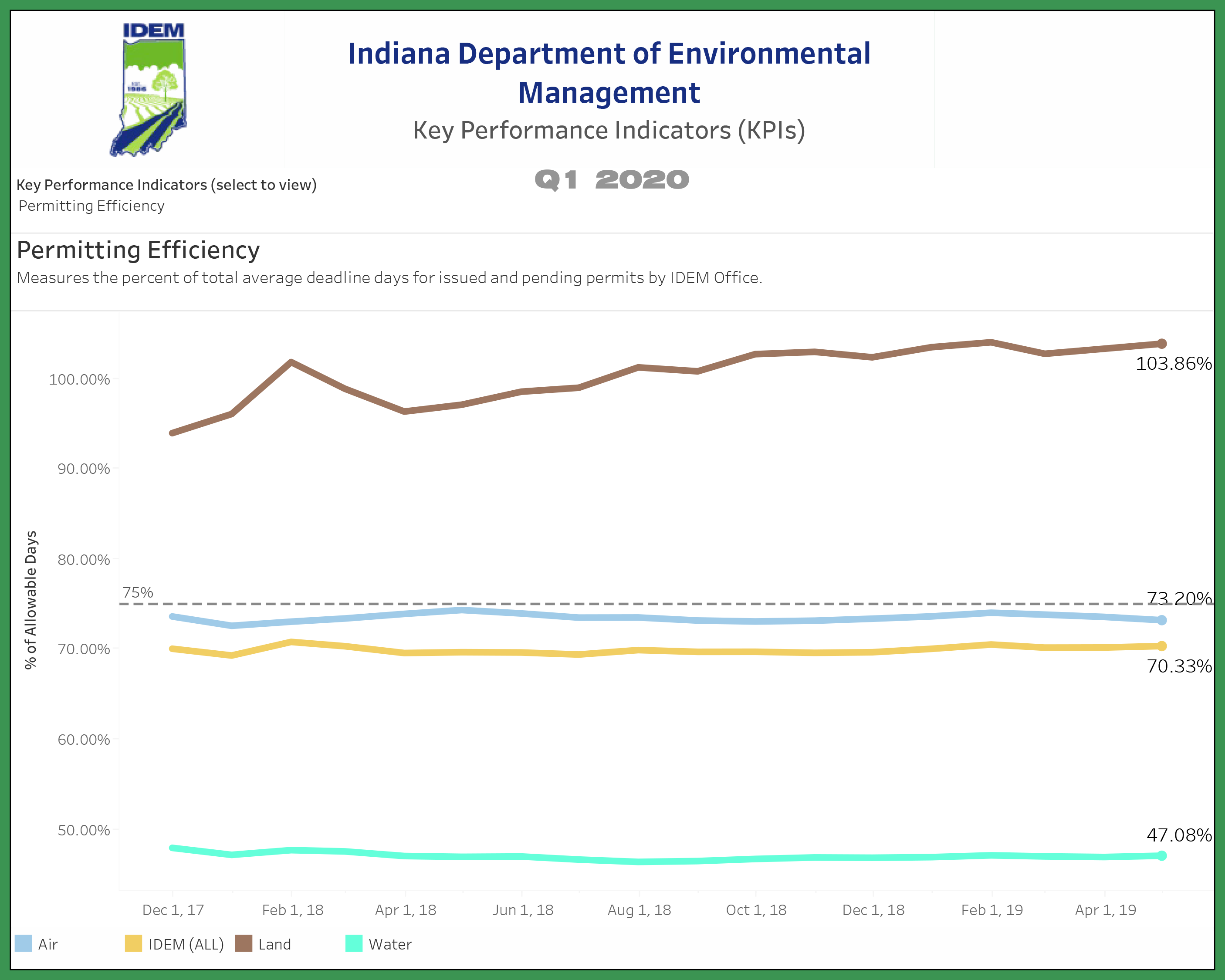Click the Air line endpoint marker
Viewport: 1225px width, 980px height.
point(1161,620)
